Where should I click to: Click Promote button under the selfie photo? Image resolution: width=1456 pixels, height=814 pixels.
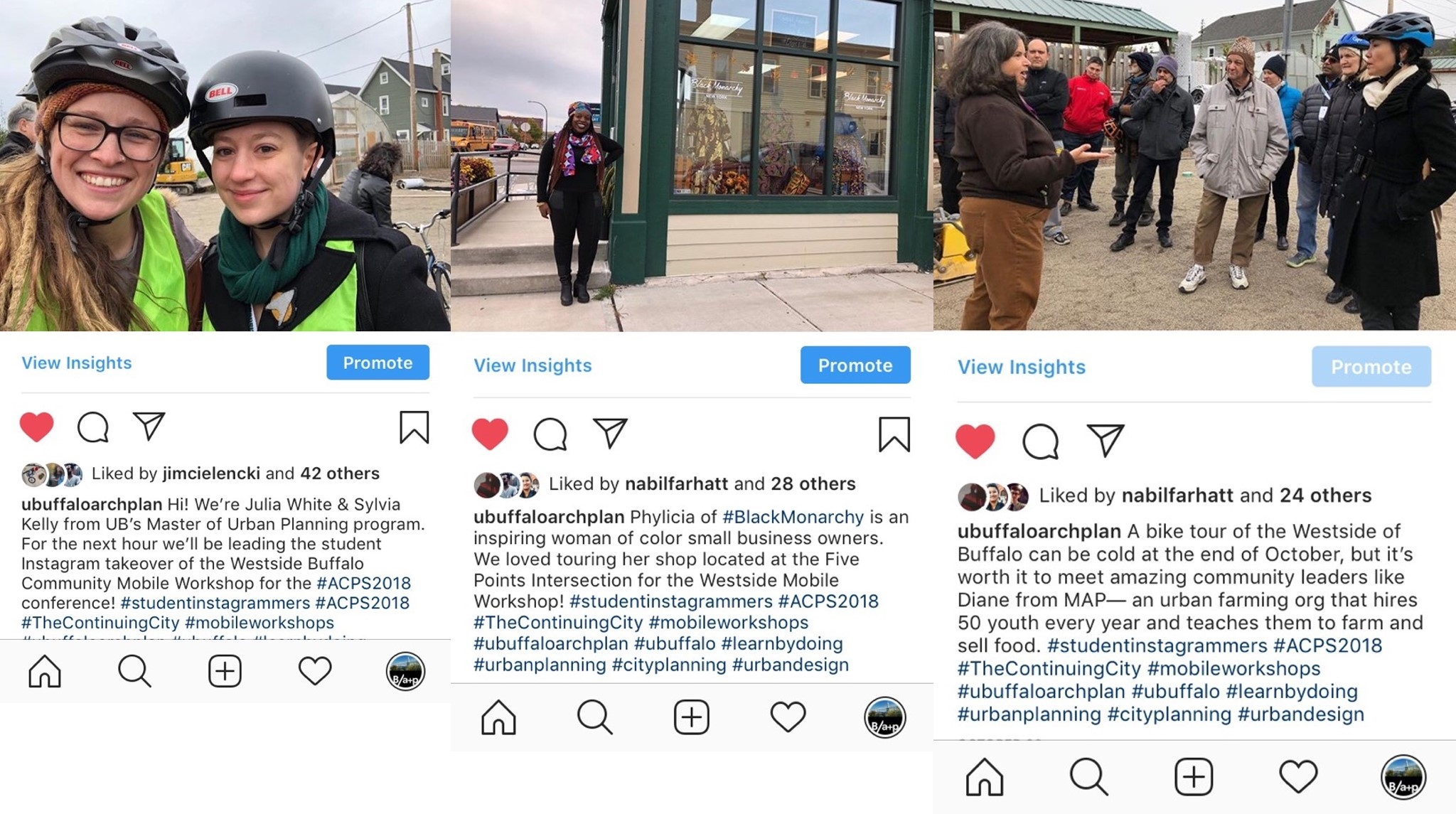coord(378,363)
